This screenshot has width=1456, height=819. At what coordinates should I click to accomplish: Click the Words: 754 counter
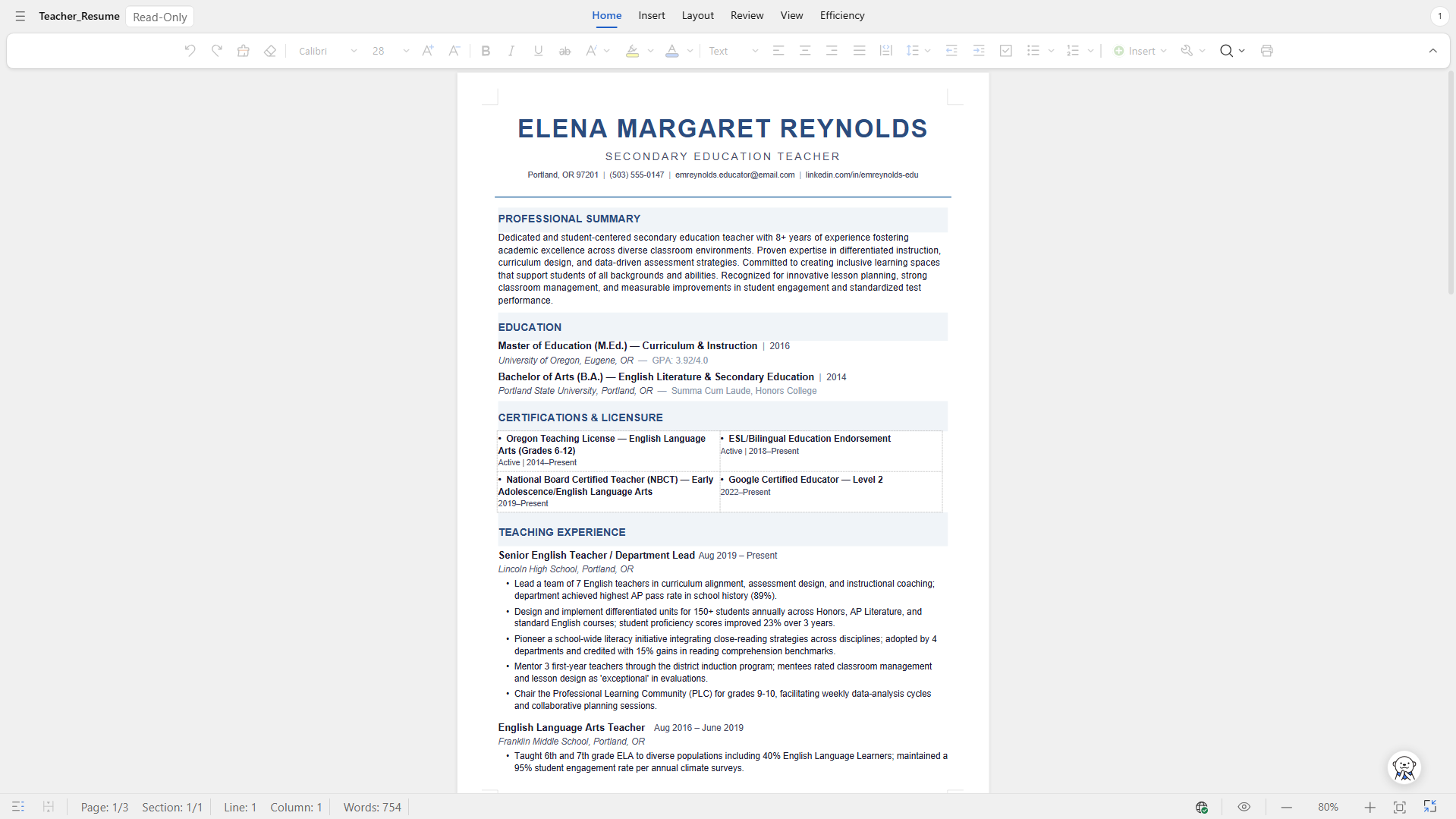tap(373, 808)
